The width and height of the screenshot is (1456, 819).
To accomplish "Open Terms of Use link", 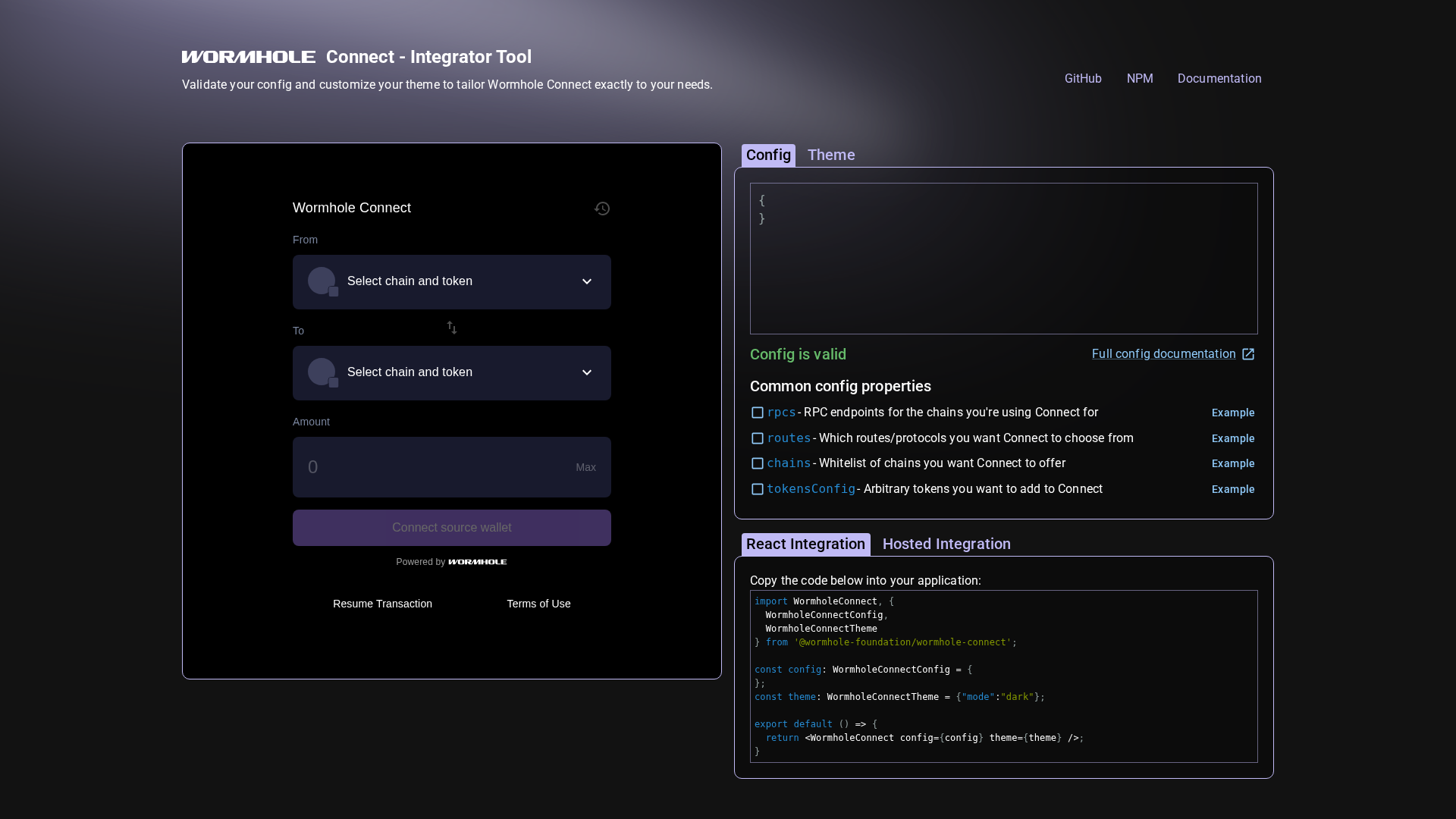I will click(538, 604).
